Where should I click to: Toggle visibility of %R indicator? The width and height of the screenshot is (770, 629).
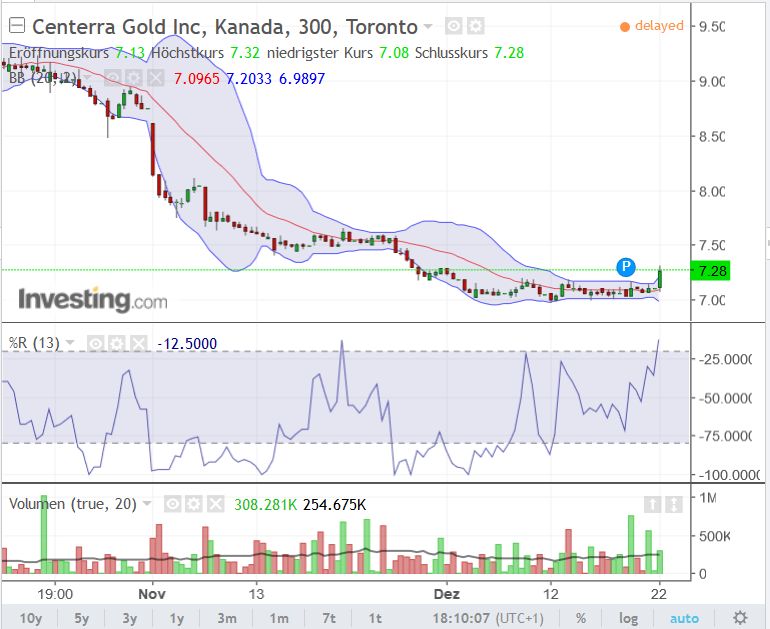pos(95,343)
